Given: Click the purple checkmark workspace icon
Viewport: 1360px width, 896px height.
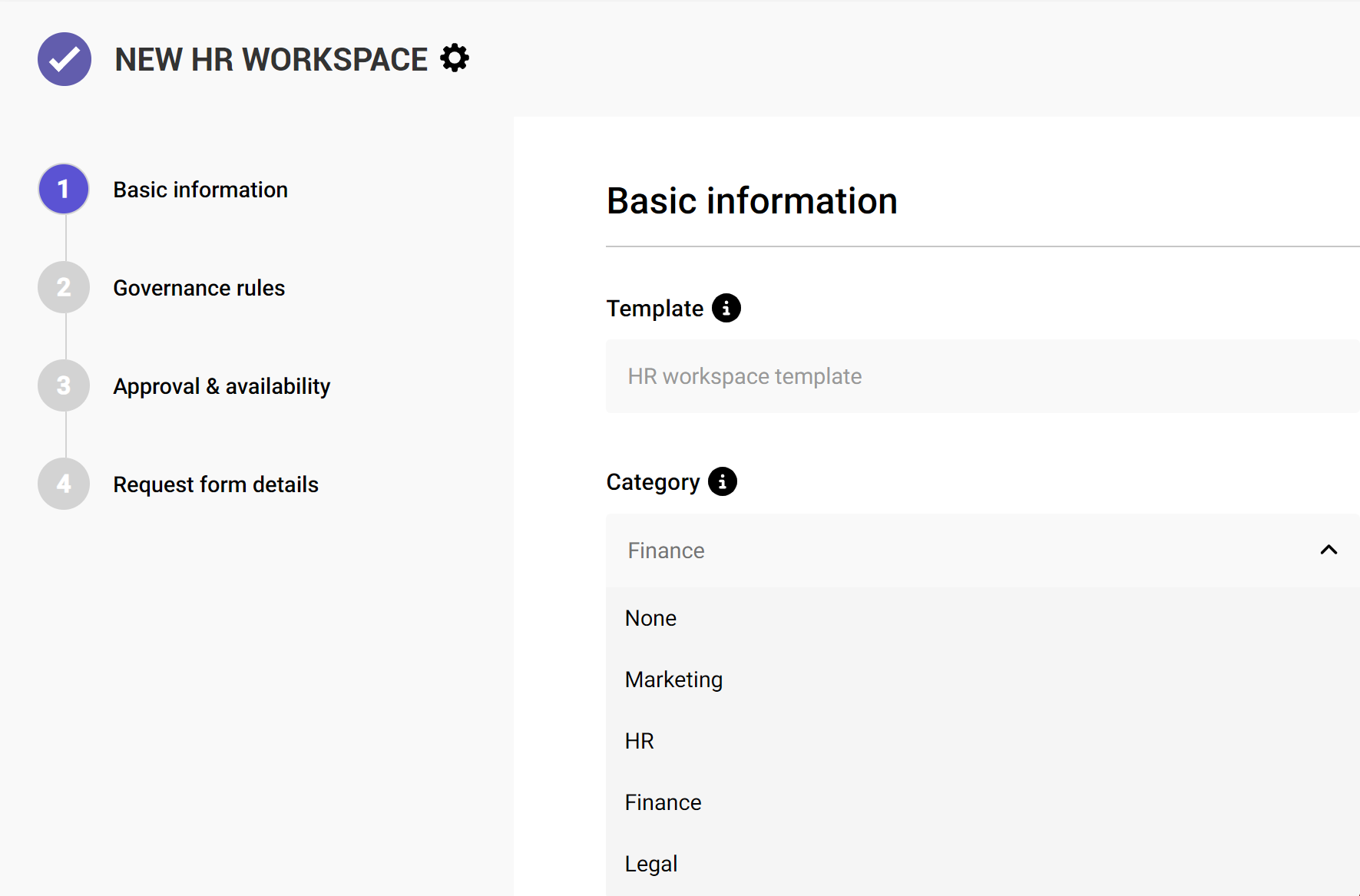Looking at the screenshot, I should [x=65, y=59].
